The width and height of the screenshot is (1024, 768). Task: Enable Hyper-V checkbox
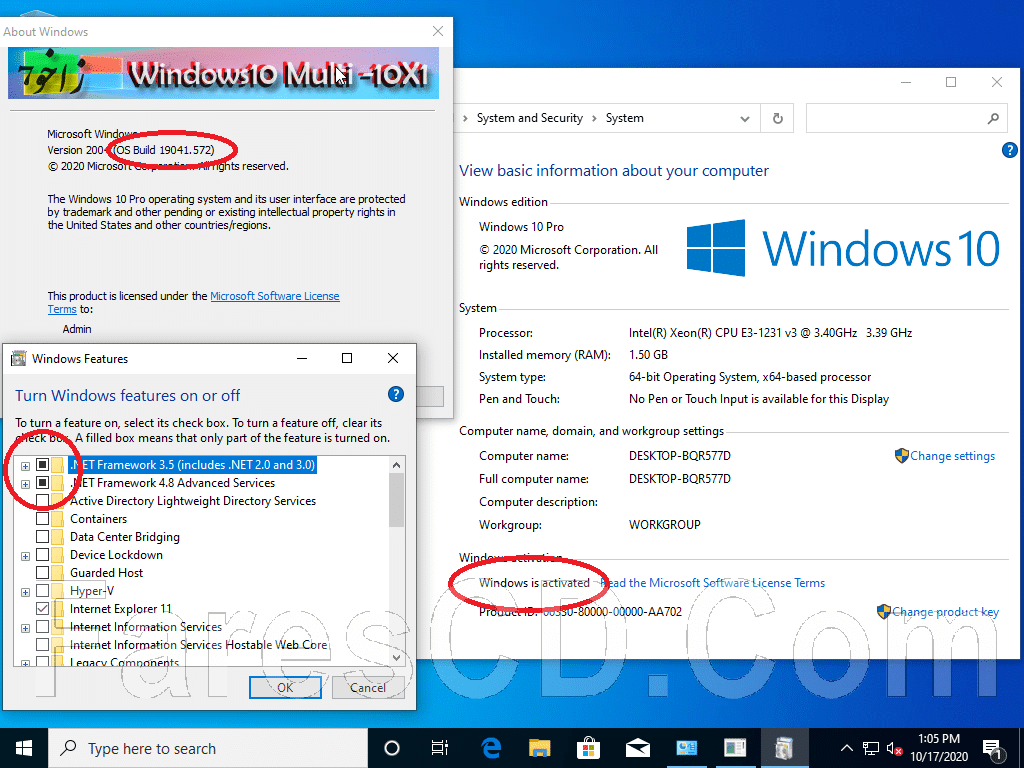pyautogui.click(x=42, y=590)
